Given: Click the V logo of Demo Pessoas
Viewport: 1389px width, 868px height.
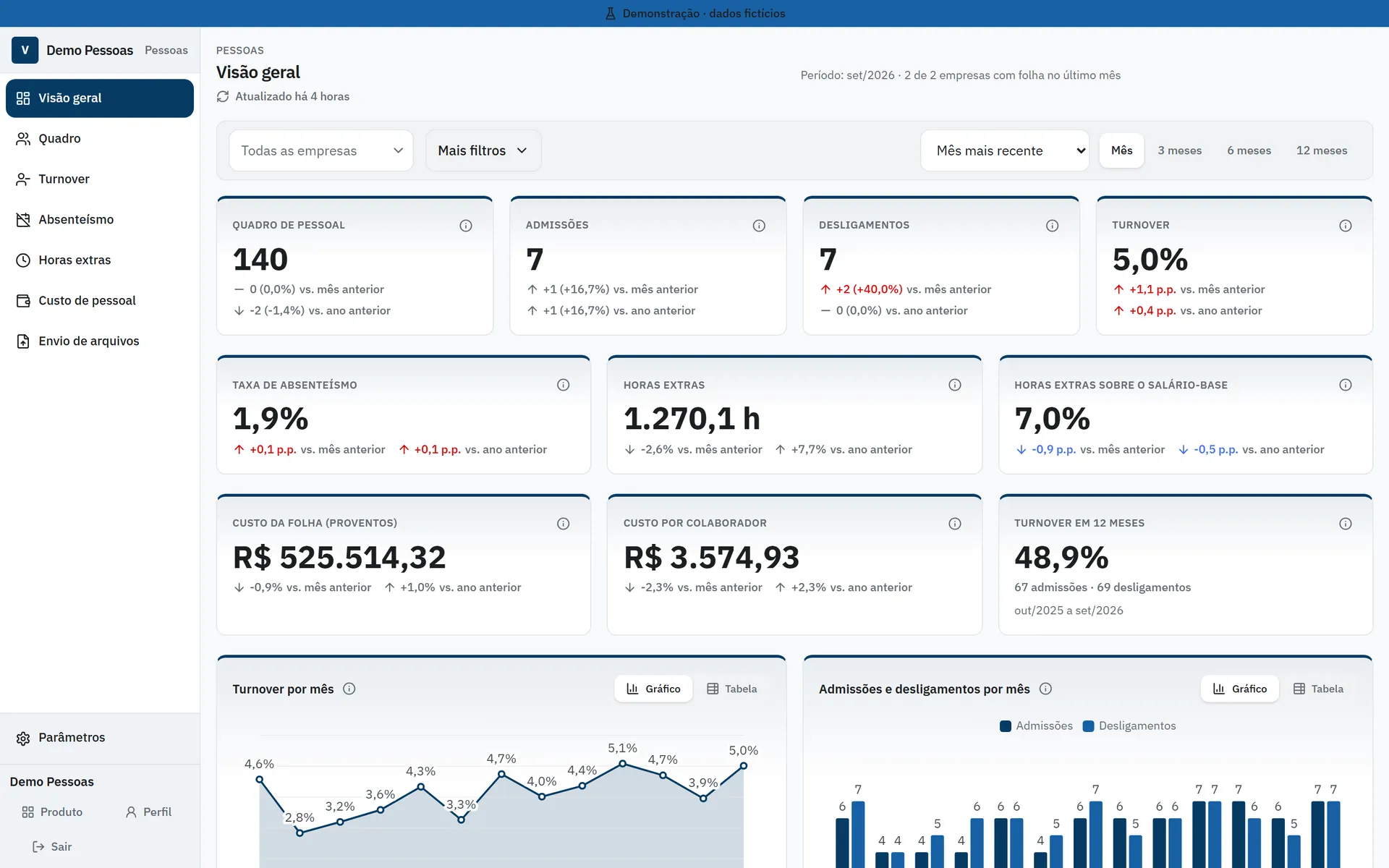Looking at the screenshot, I should 25,50.
